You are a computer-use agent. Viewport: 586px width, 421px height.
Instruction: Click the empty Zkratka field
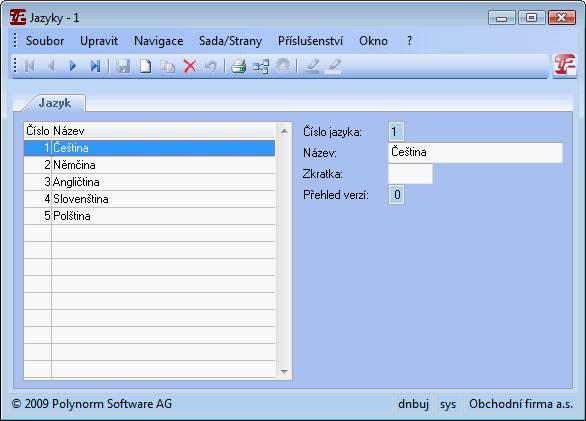pyautogui.click(x=410, y=174)
